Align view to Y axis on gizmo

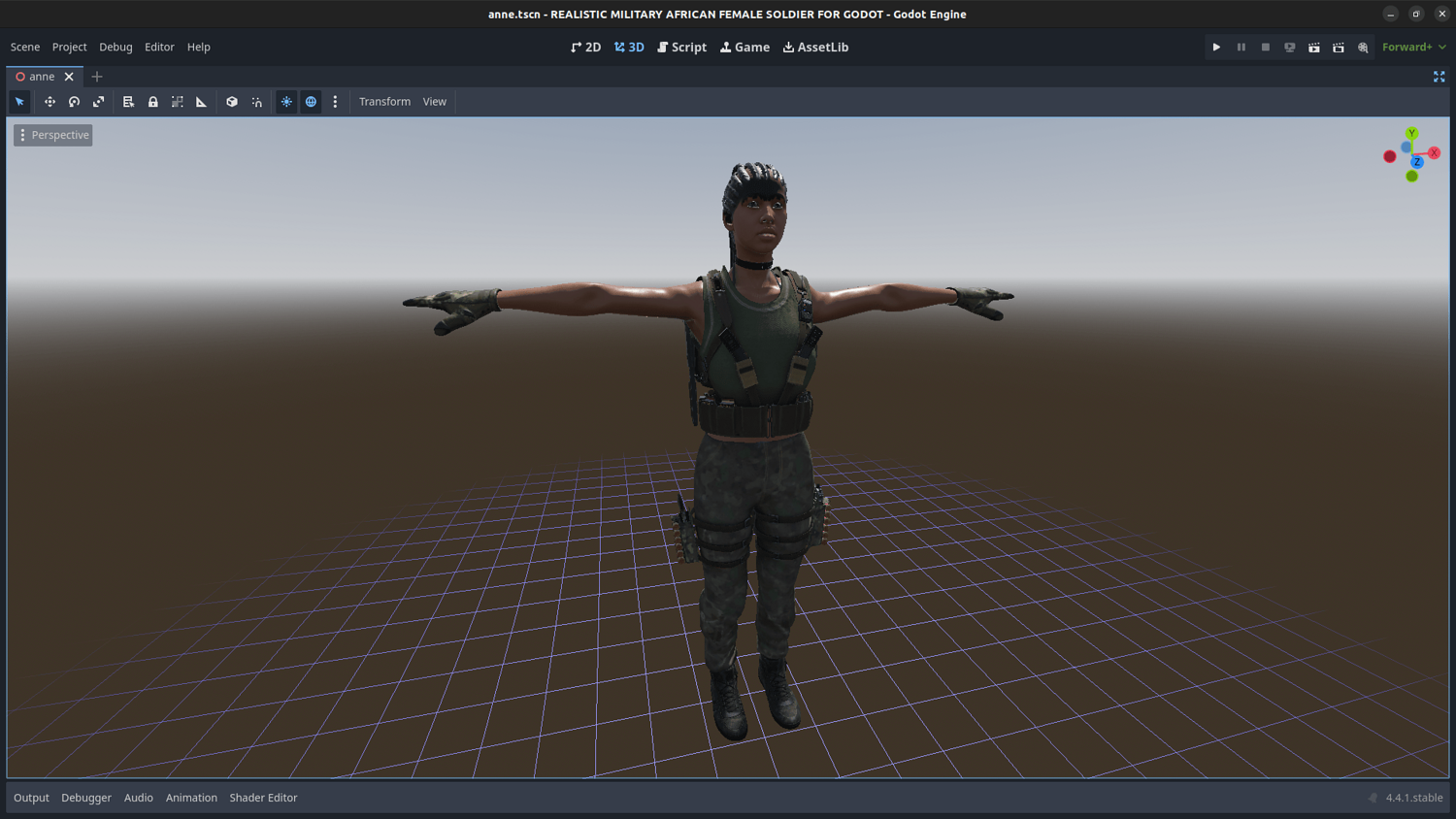tap(1411, 134)
